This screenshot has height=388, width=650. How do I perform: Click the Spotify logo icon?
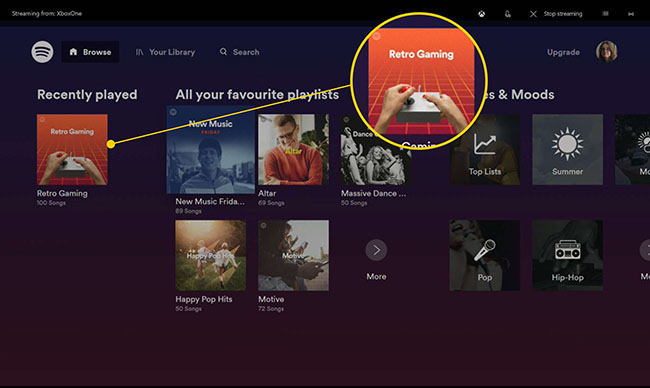click(x=42, y=52)
